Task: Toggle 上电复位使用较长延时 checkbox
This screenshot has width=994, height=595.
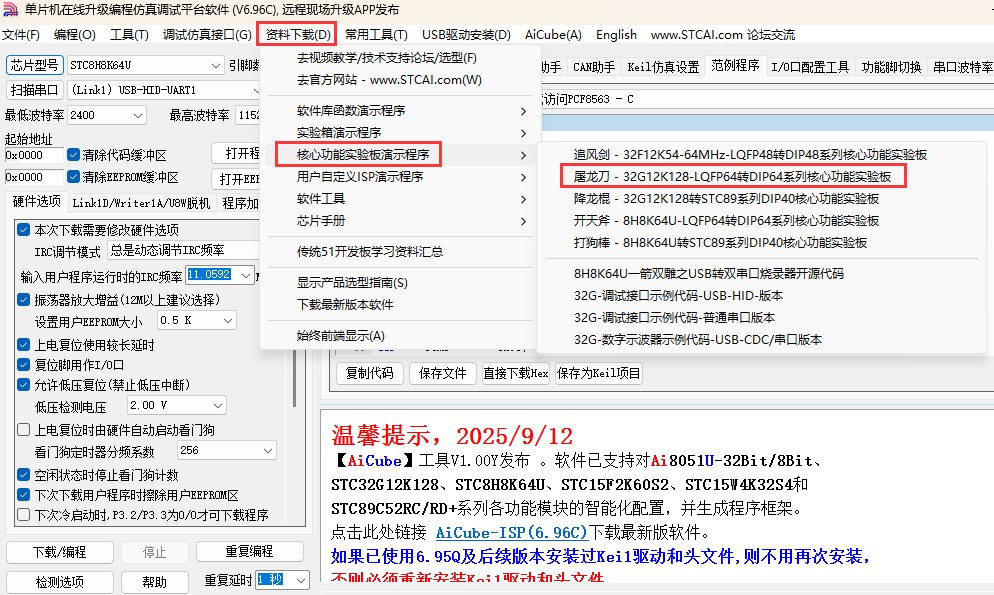Action: (x=23, y=345)
